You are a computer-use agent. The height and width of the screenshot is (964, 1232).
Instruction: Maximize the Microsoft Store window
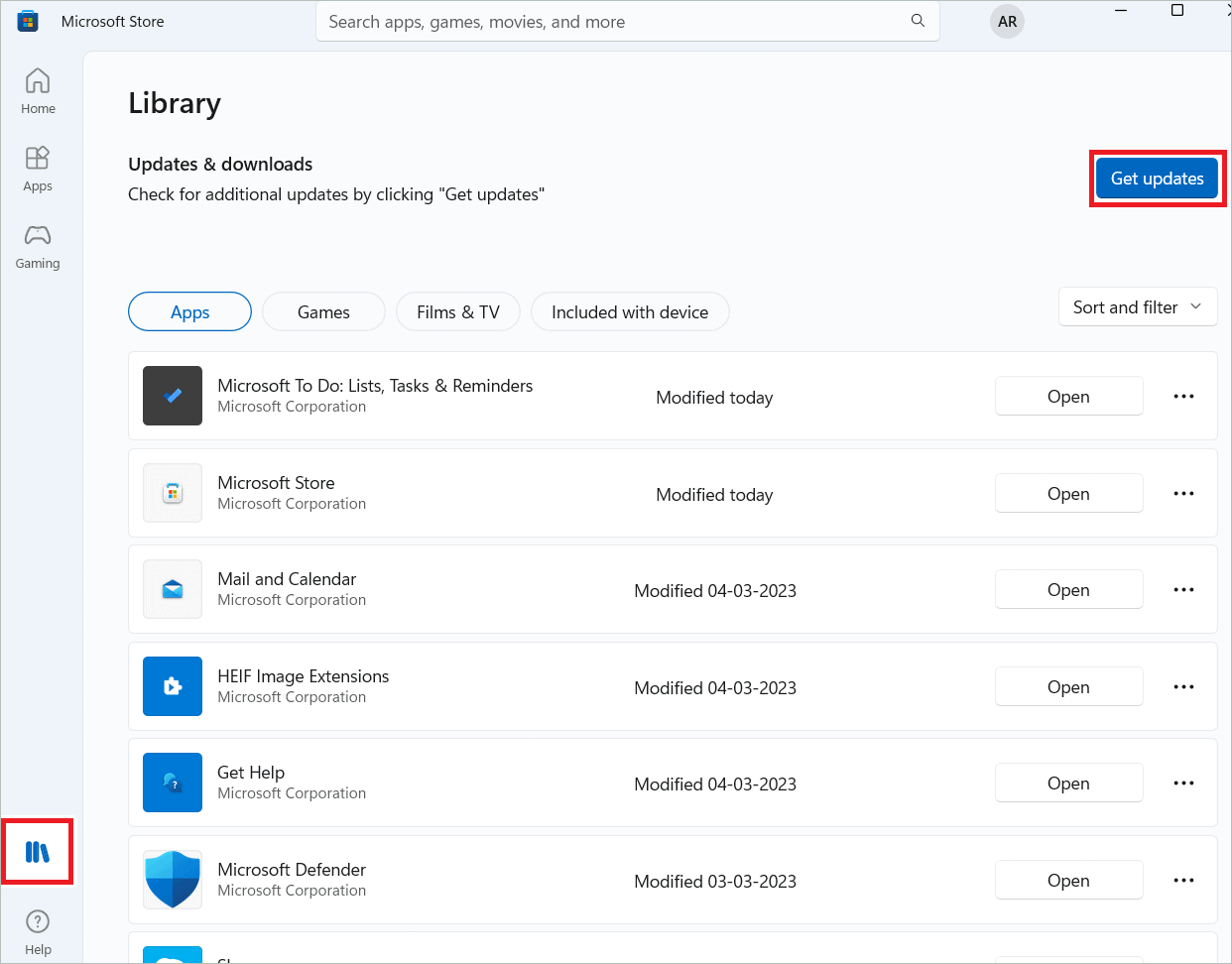click(x=1177, y=11)
